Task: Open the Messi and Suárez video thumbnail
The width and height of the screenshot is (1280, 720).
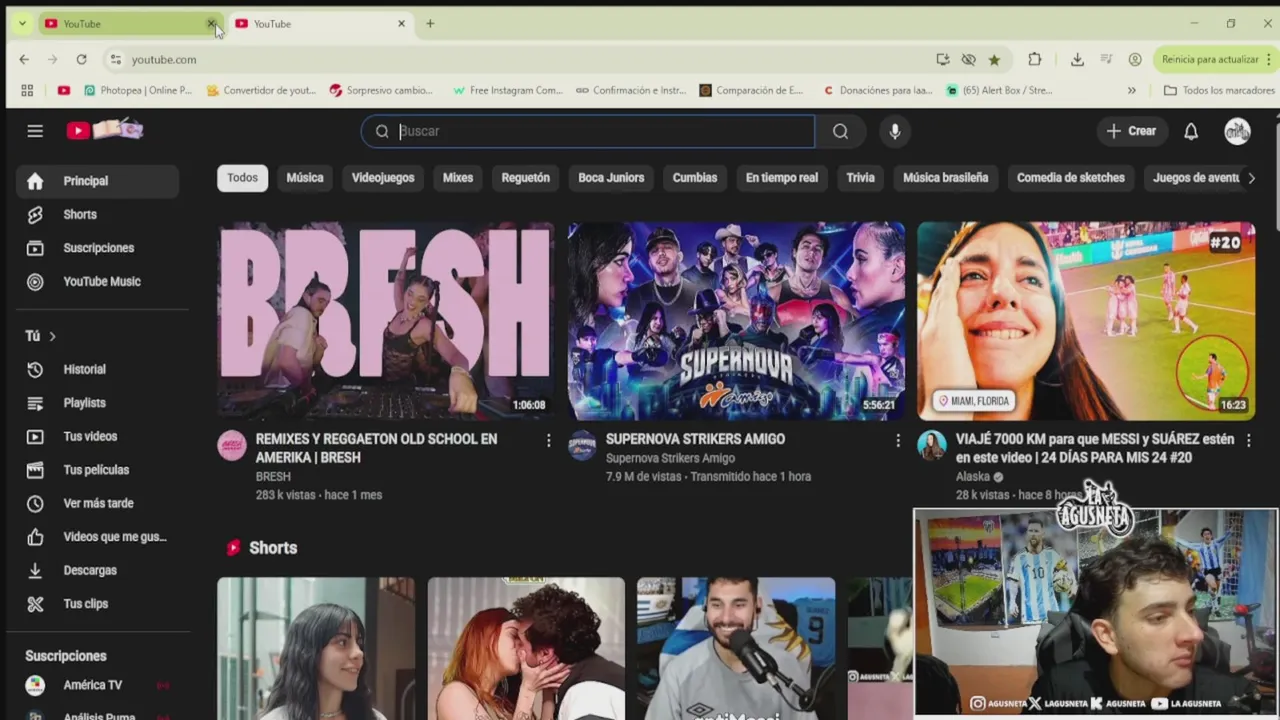Action: pos(1086,320)
